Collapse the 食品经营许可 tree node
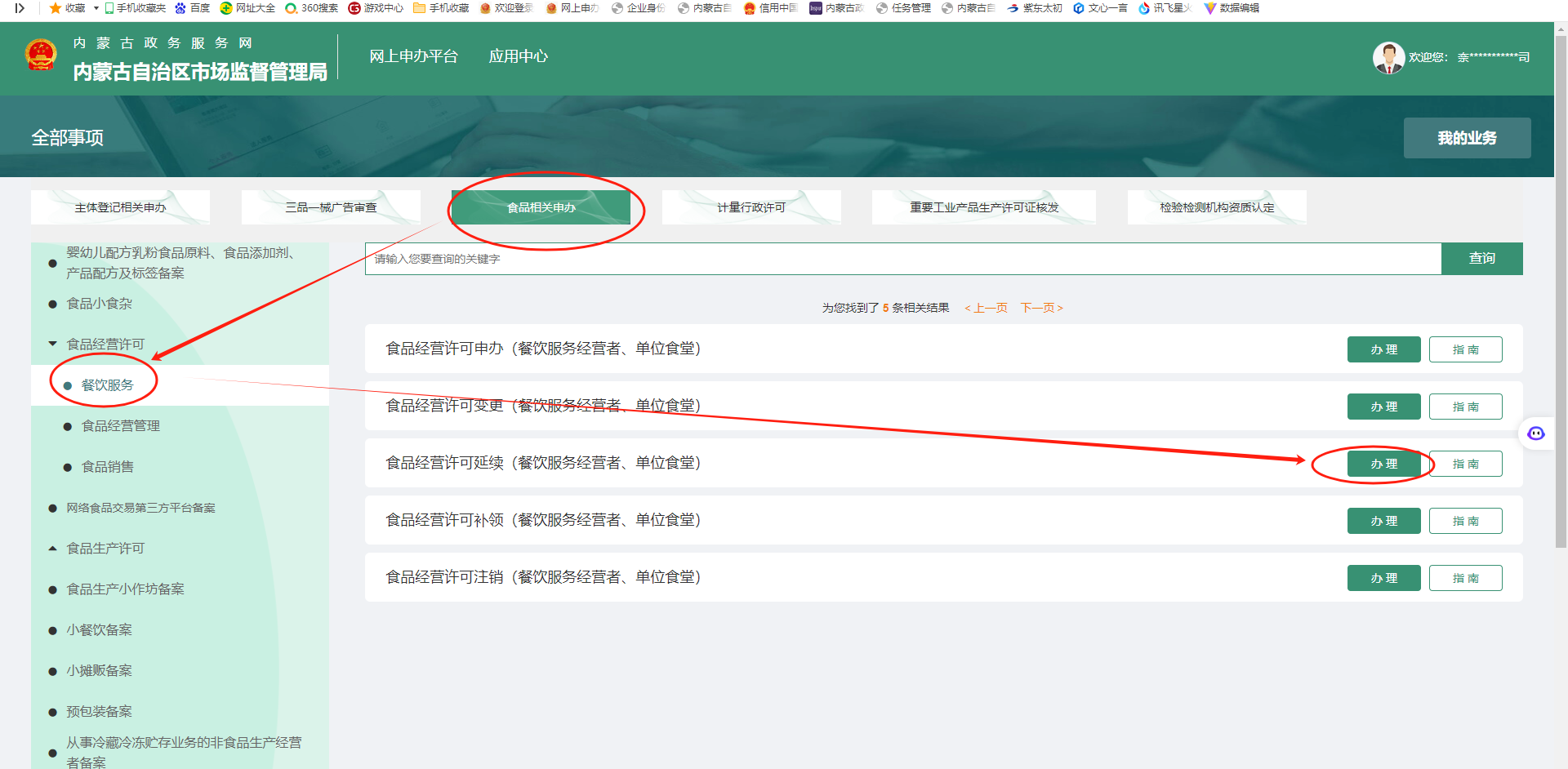1568x769 pixels. pyautogui.click(x=53, y=344)
